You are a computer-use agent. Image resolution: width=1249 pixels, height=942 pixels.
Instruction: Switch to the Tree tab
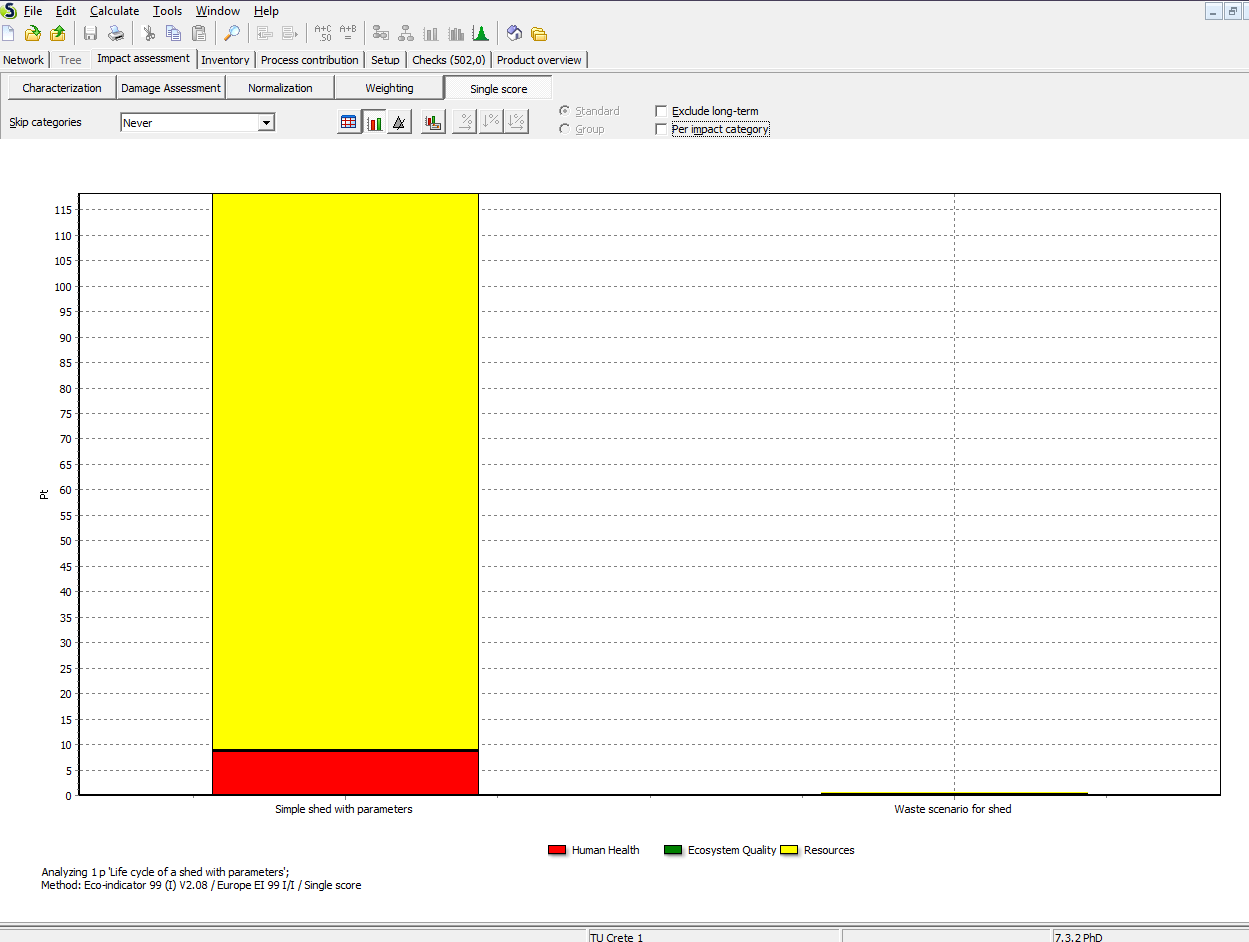tap(70, 60)
